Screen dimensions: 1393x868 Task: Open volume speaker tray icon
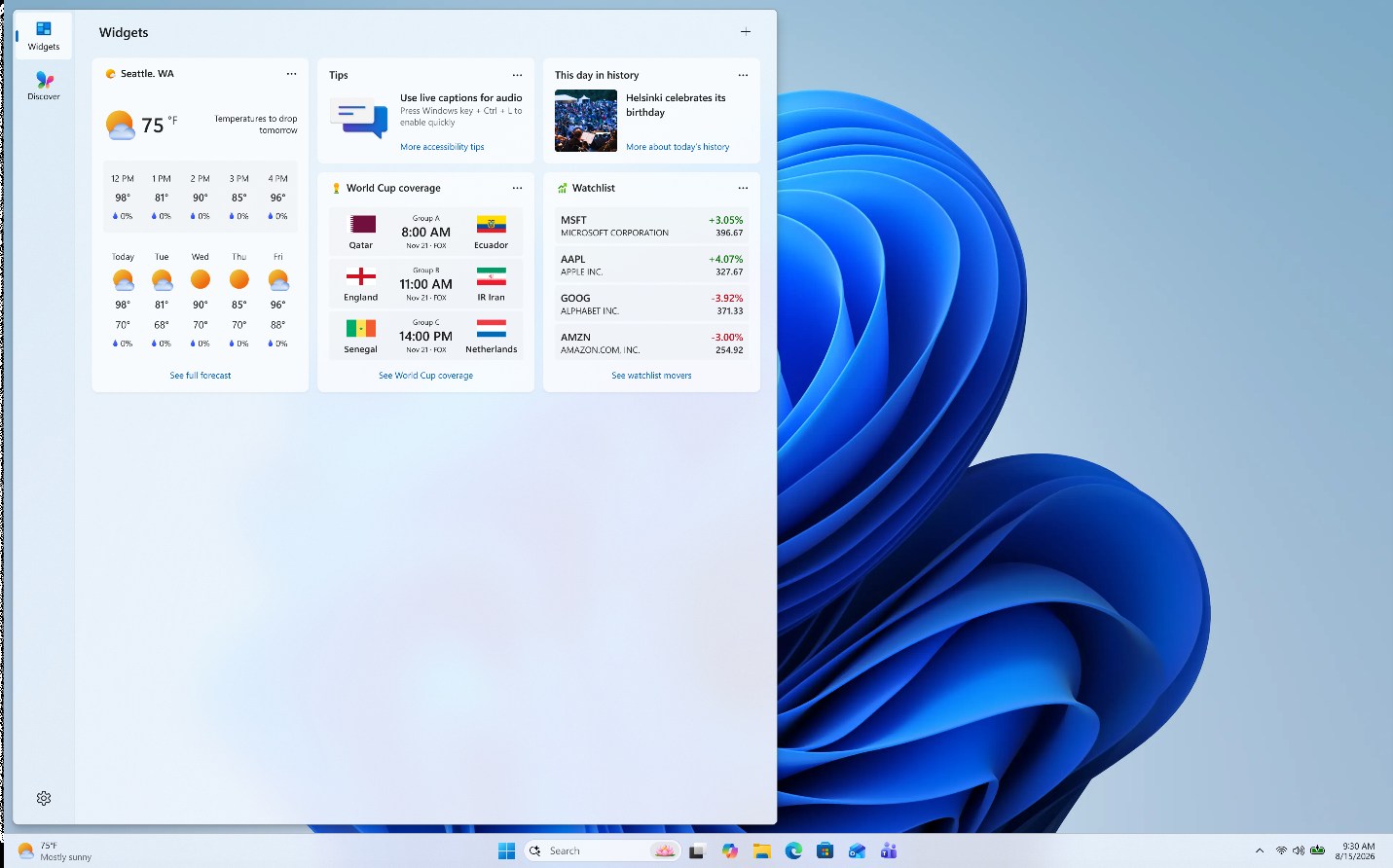tap(1299, 850)
